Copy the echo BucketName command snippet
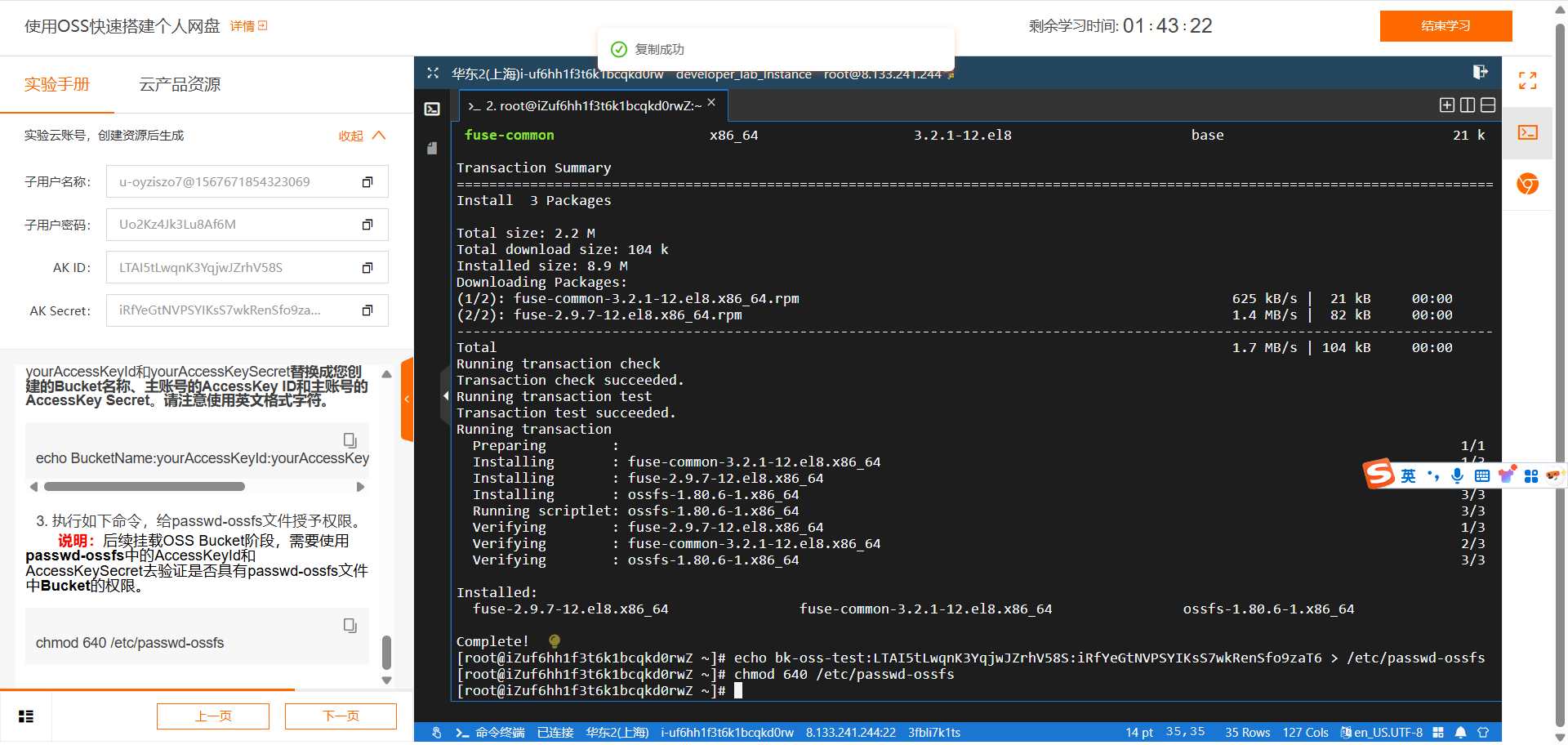 click(350, 440)
